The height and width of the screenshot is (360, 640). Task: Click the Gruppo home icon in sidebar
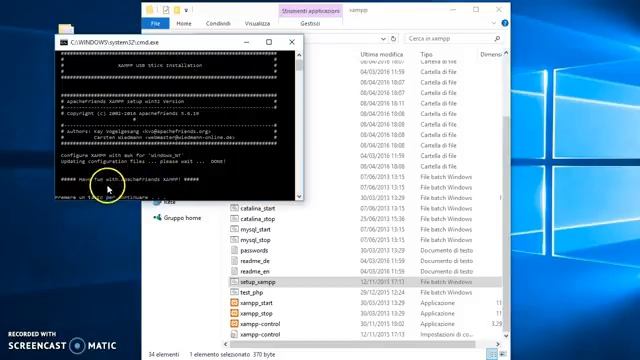157,218
